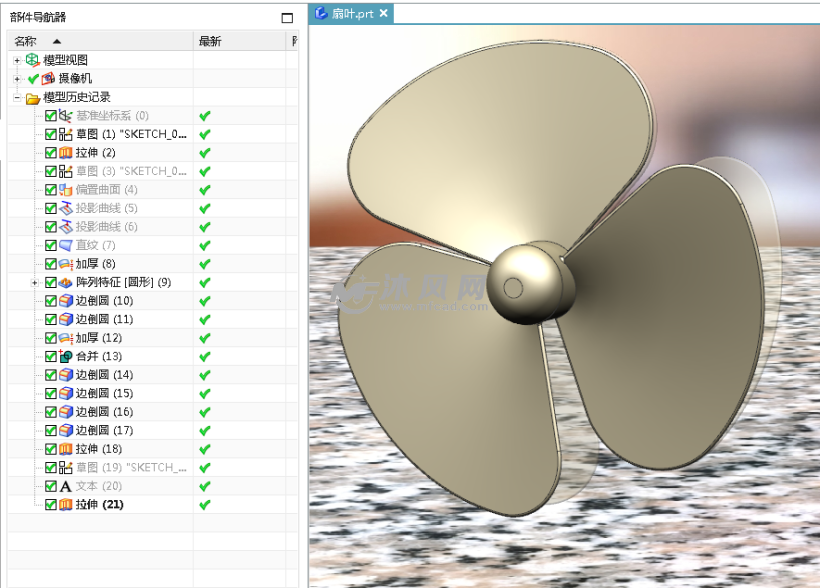The width and height of the screenshot is (820, 588).
Task: Click the Unite icon for 合并 (13)
Action: (x=66, y=357)
